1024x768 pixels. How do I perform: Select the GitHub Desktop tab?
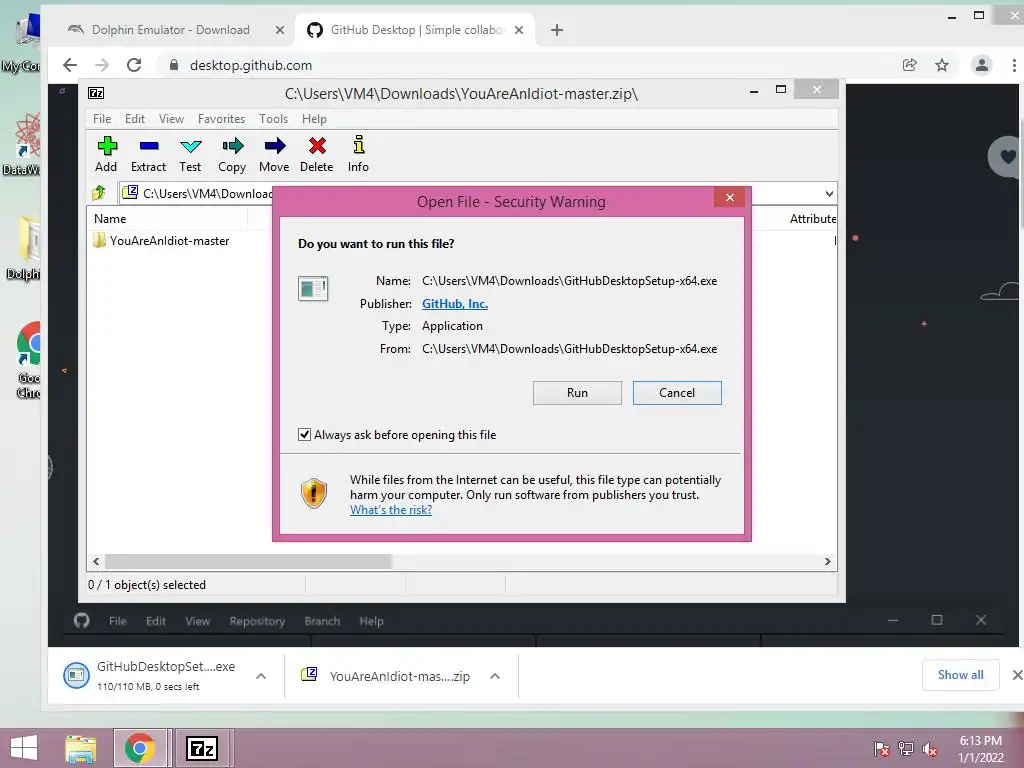pyautogui.click(x=416, y=30)
